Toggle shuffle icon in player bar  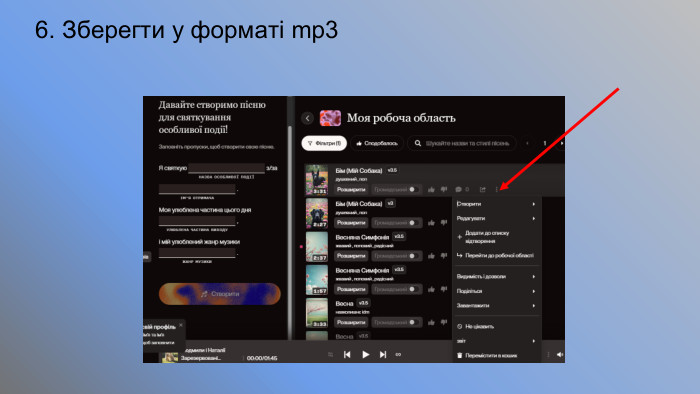coord(330,355)
